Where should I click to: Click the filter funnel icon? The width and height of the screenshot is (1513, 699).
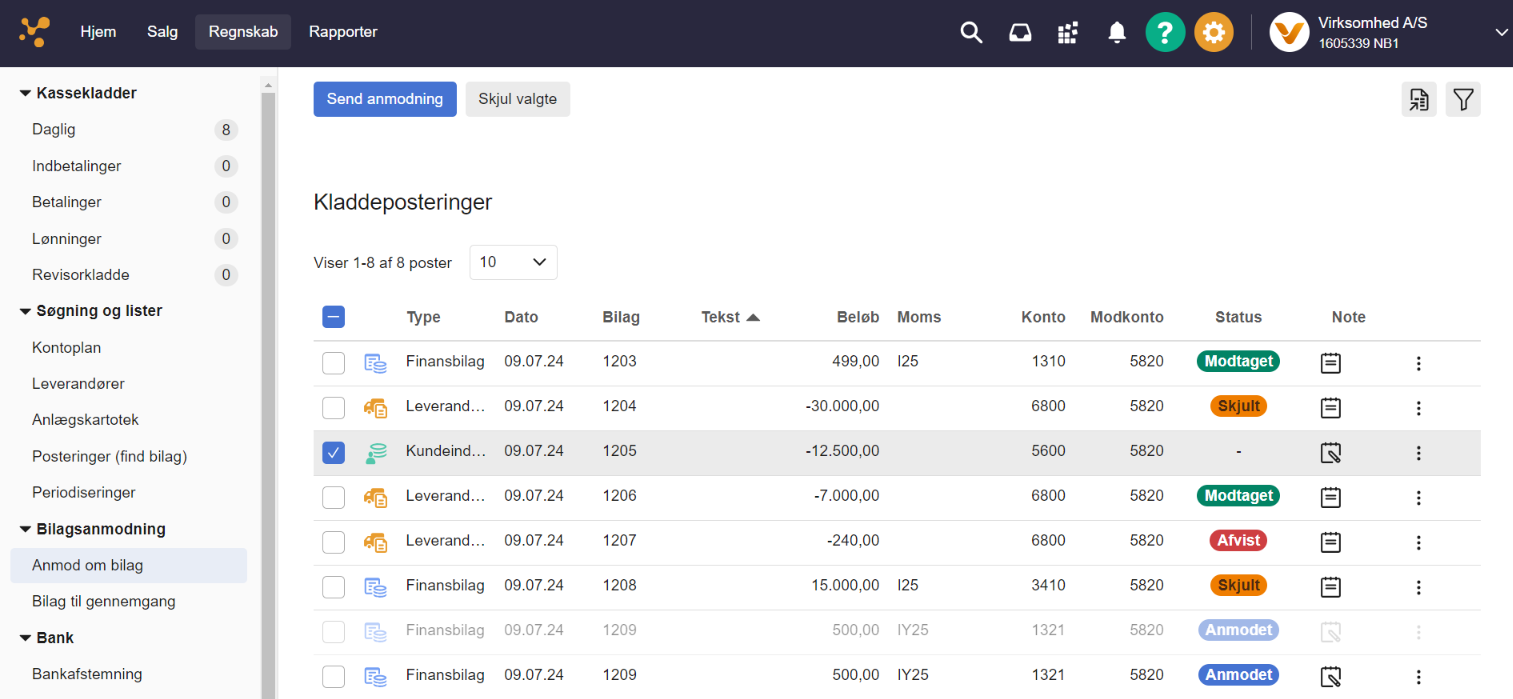(x=1463, y=99)
